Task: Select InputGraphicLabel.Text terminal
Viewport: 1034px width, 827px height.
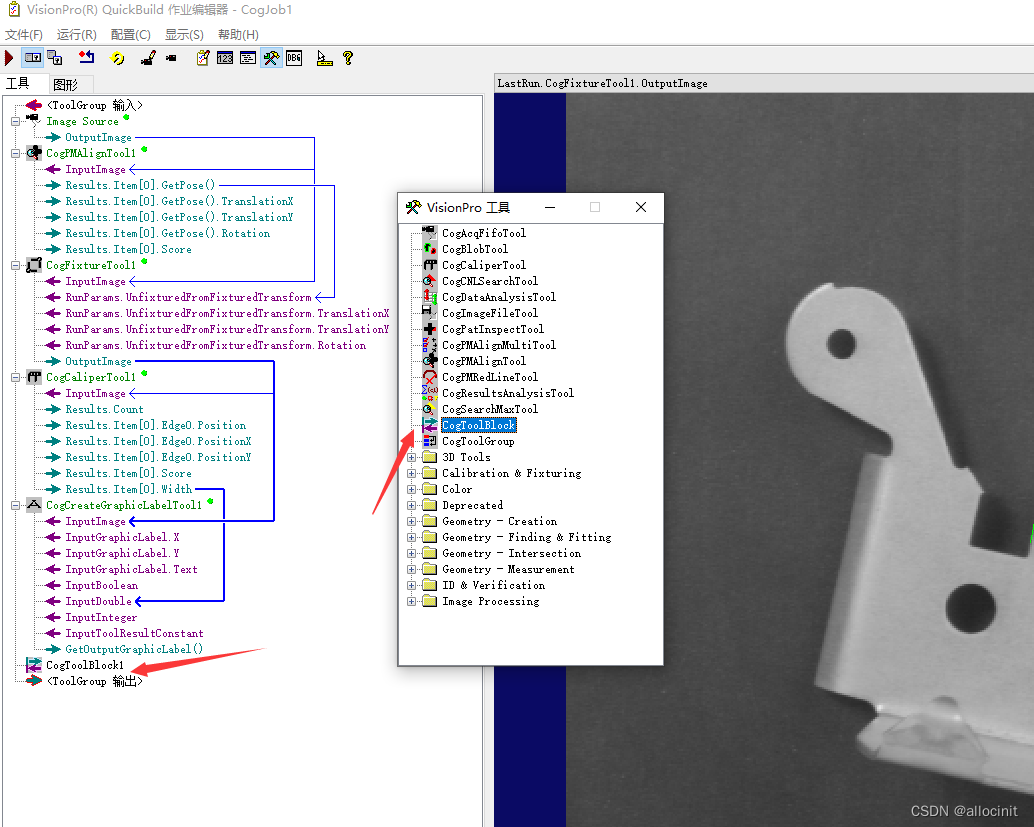Action: (131, 569)
